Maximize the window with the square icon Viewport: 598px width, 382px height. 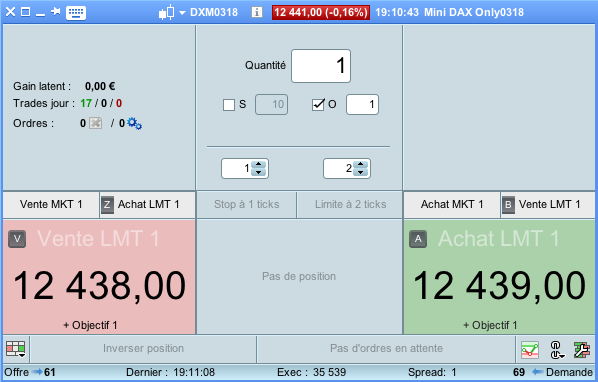26,12
